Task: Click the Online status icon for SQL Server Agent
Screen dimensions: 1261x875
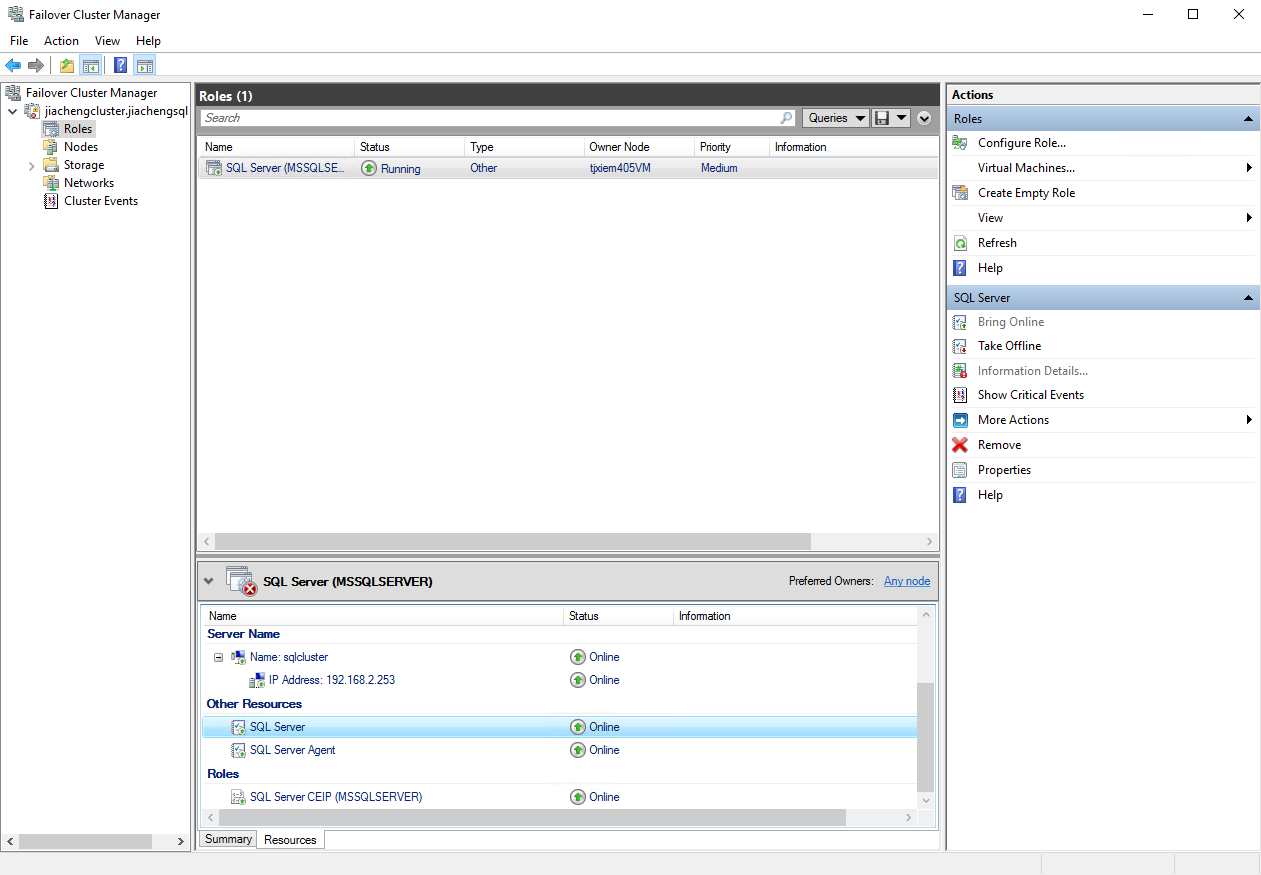Action: (578, 750)
